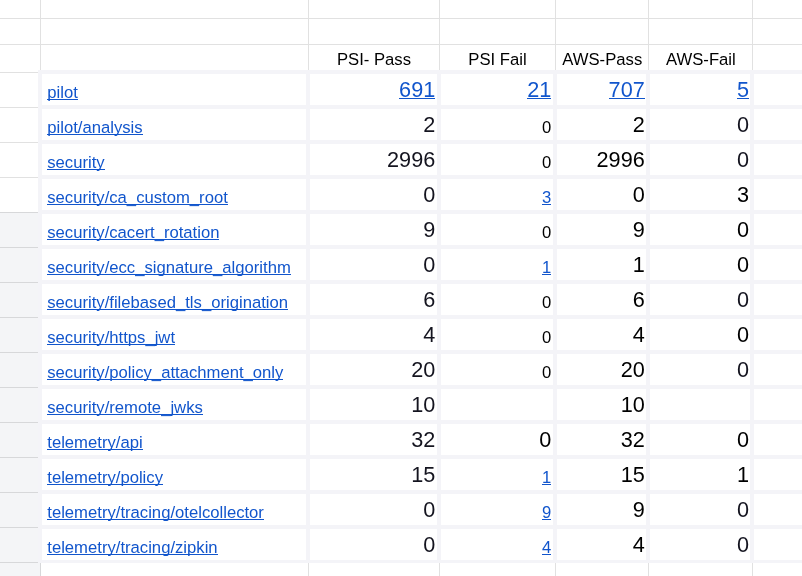Select the 2996 AWS-Pass cell for security
Viewport: 802px width, 576px height.
(x=620, y=160)
